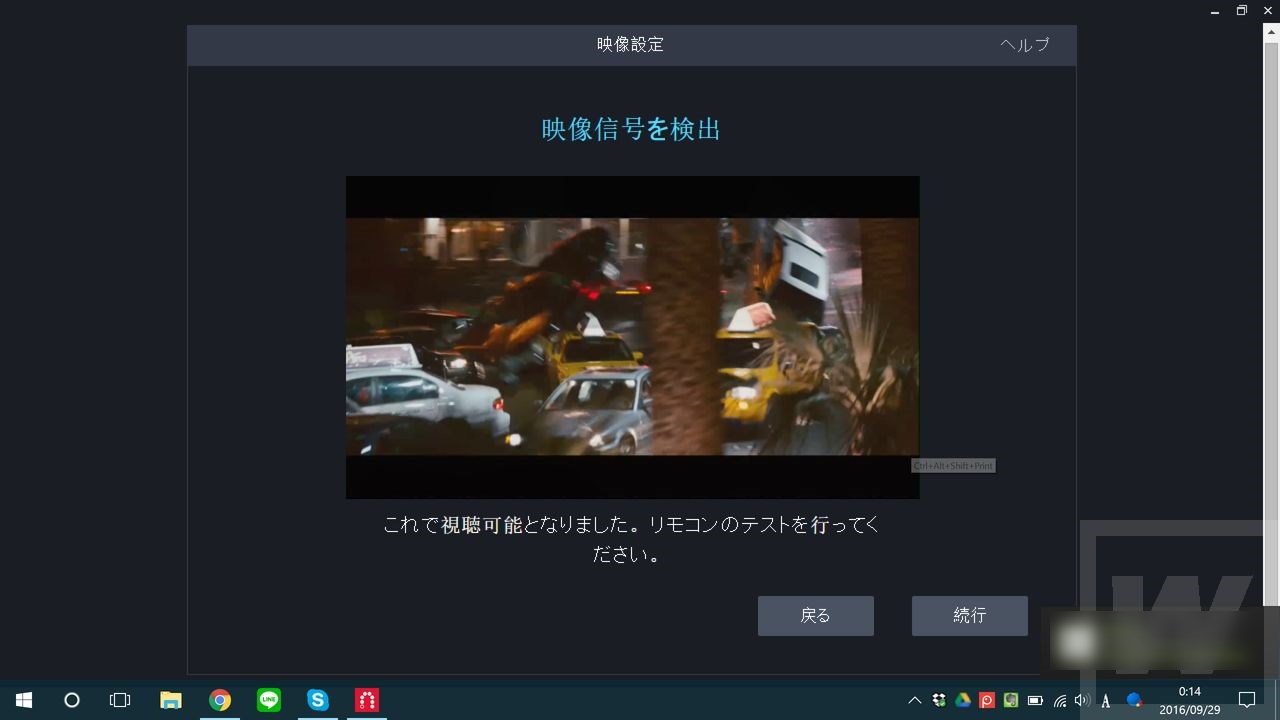Click the IME input mode 'A' indicator

[1106, 700]
